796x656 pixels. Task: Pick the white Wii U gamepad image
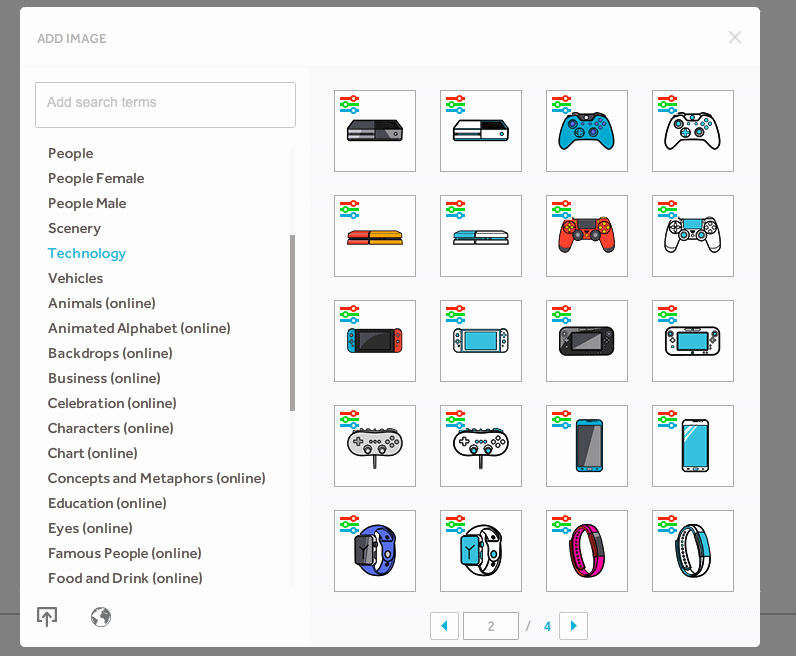(693, 341)
